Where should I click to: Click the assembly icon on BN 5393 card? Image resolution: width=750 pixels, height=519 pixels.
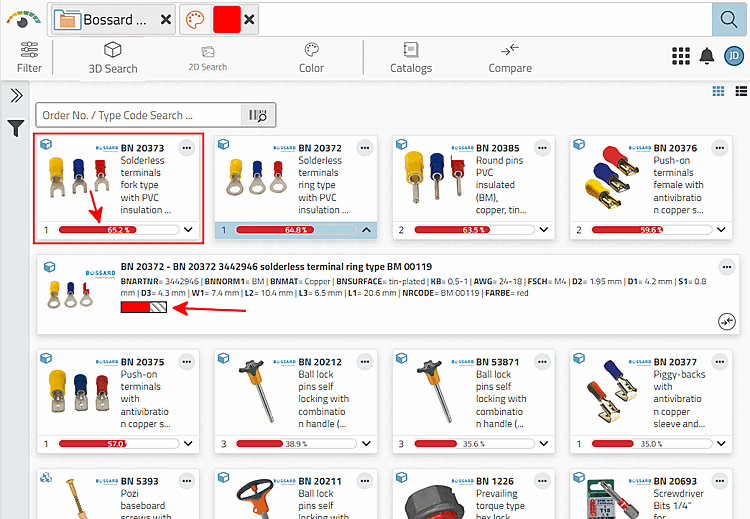click(x=46, y=477)
